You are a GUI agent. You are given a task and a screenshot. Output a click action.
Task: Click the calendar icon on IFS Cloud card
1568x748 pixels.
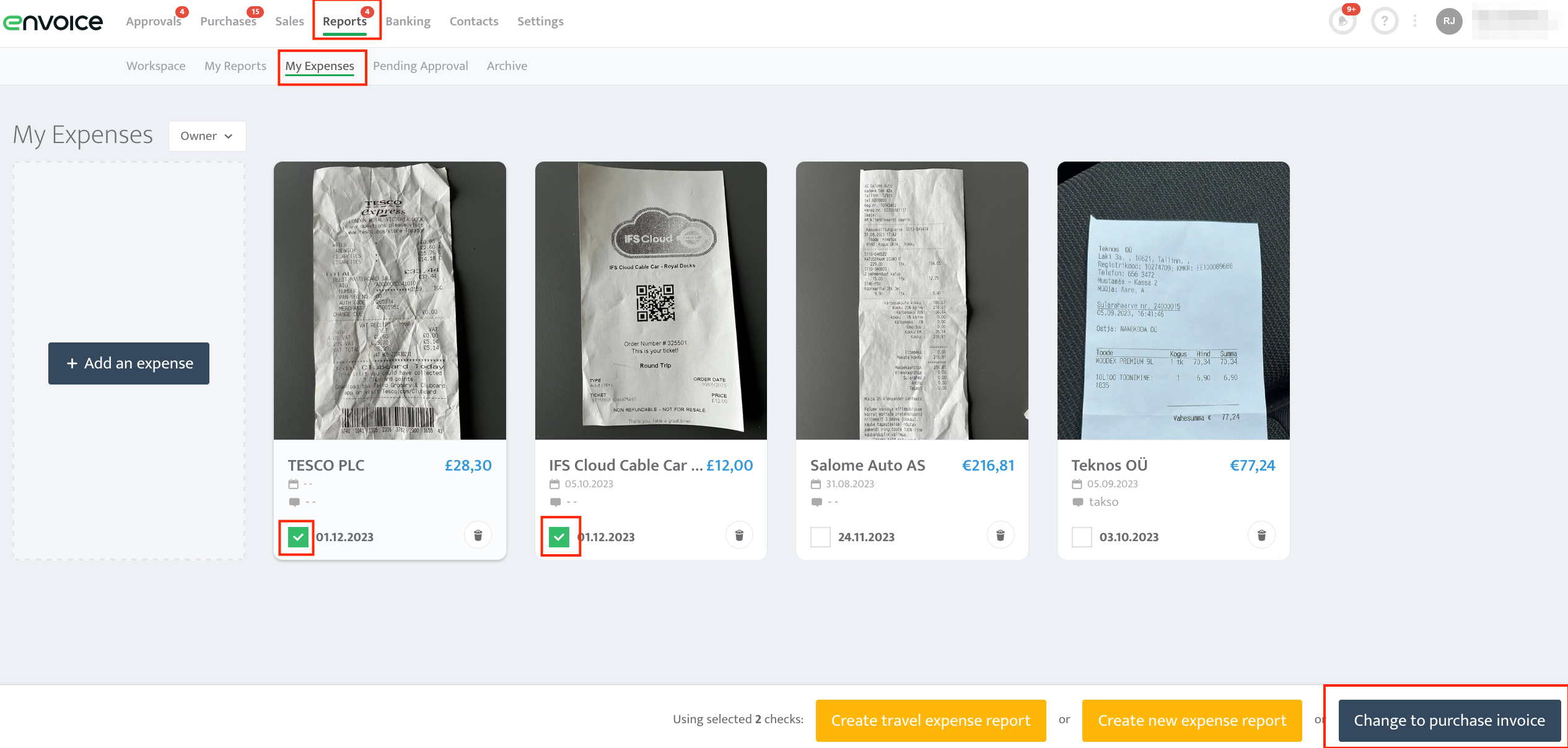(556, 484)
